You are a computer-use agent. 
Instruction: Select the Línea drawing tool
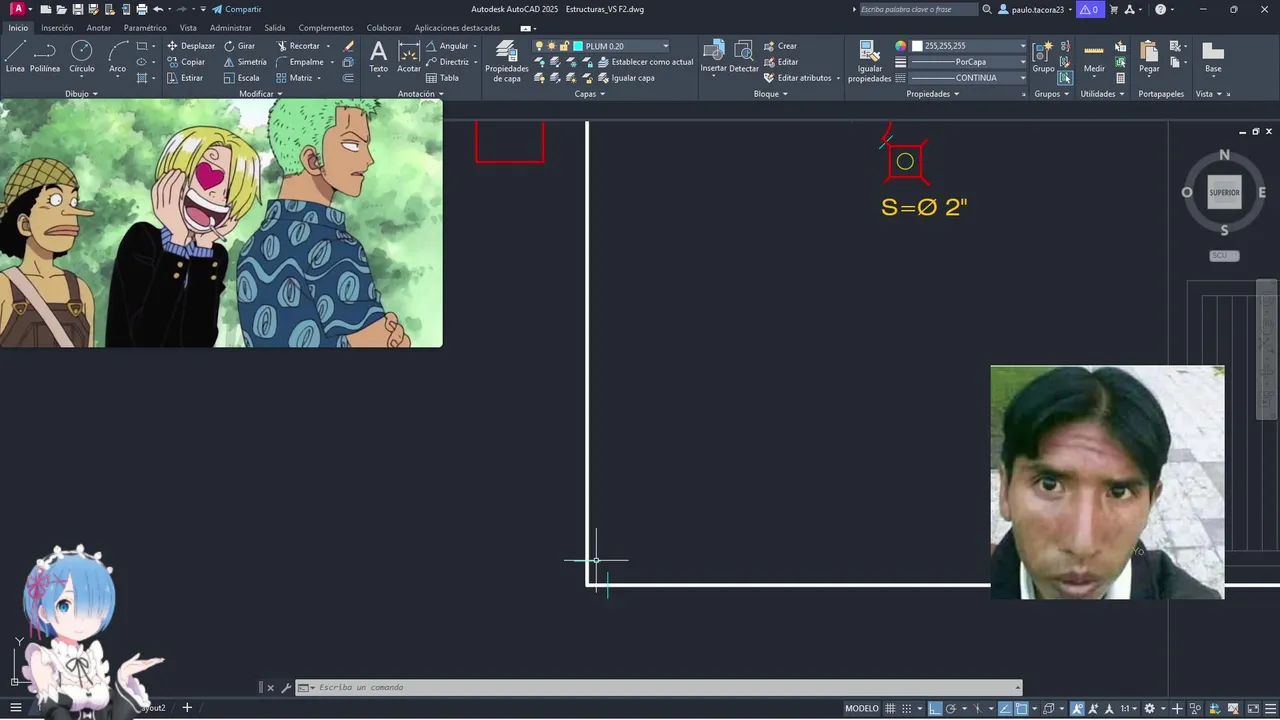click(15, 57)
